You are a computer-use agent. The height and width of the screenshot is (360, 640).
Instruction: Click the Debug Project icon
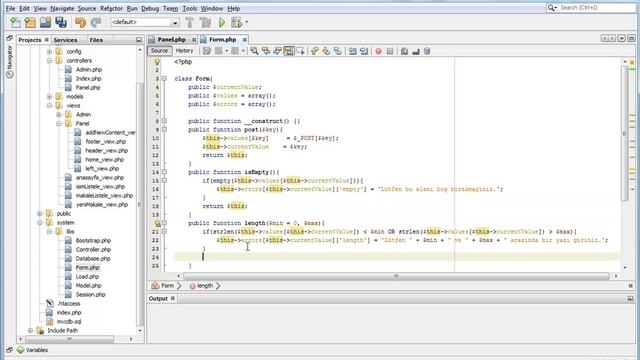[236, 22]
